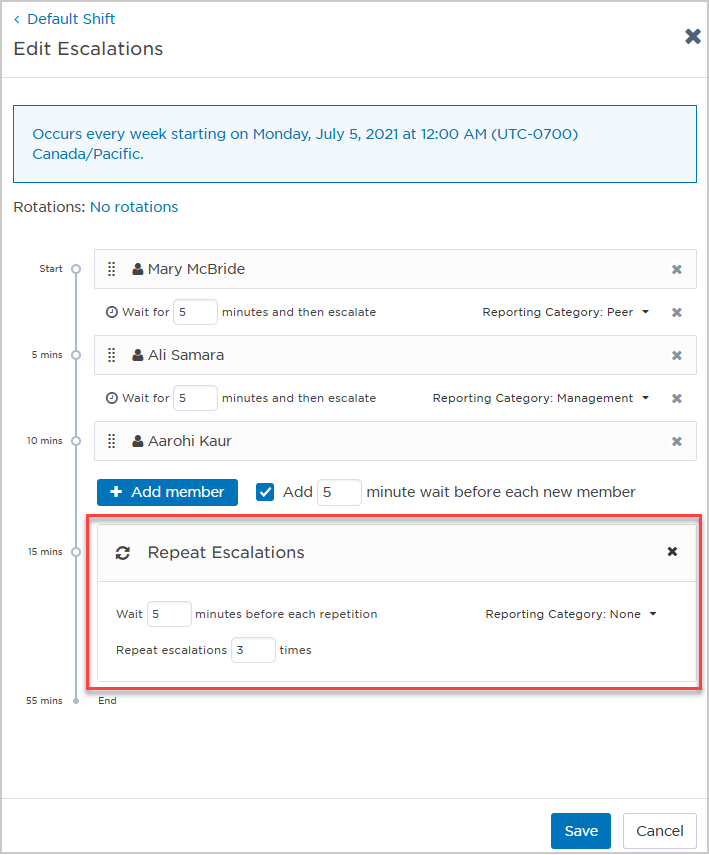Viewport: 709px width, 855px height.
Task: Remove Mary McBride from escalation
Action: point(677,269)
